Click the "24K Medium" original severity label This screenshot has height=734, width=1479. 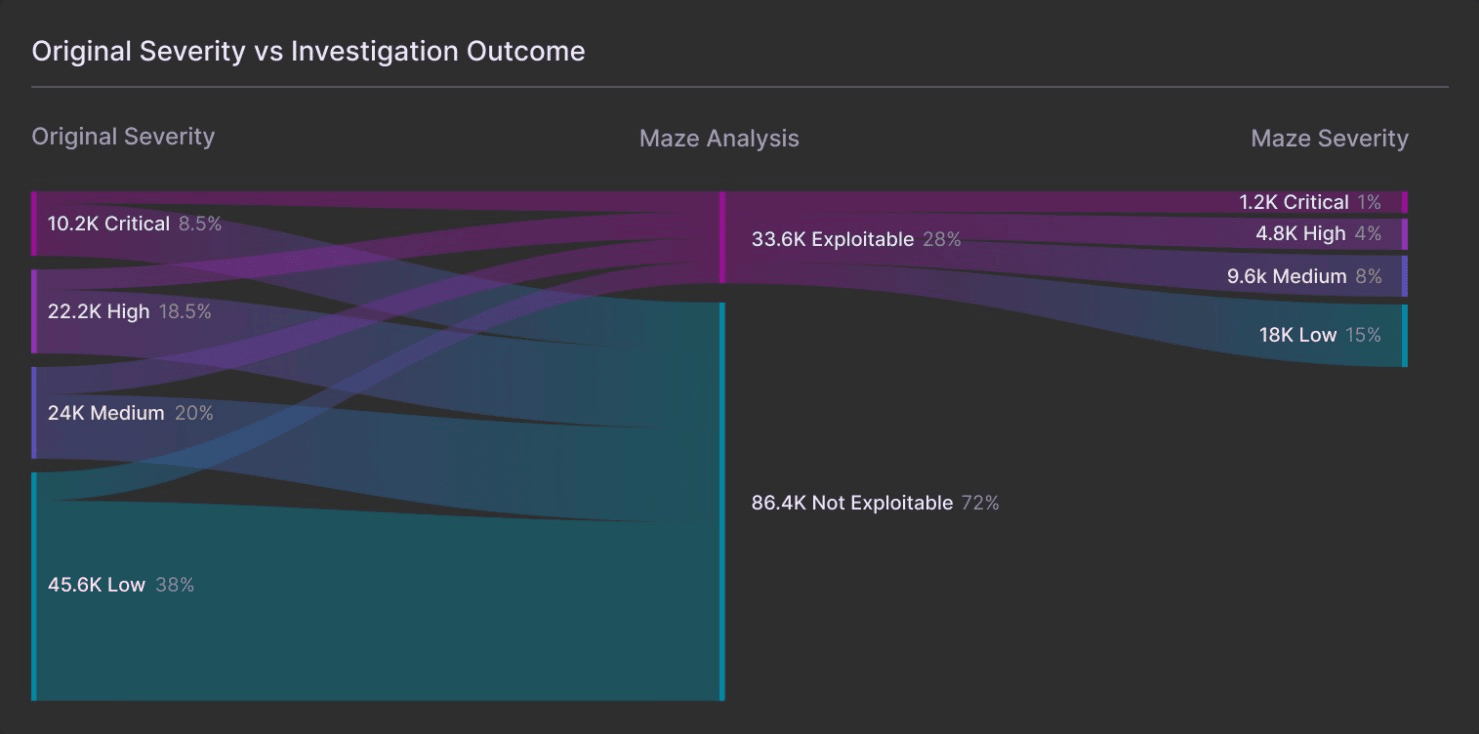[x=106, y=413]
